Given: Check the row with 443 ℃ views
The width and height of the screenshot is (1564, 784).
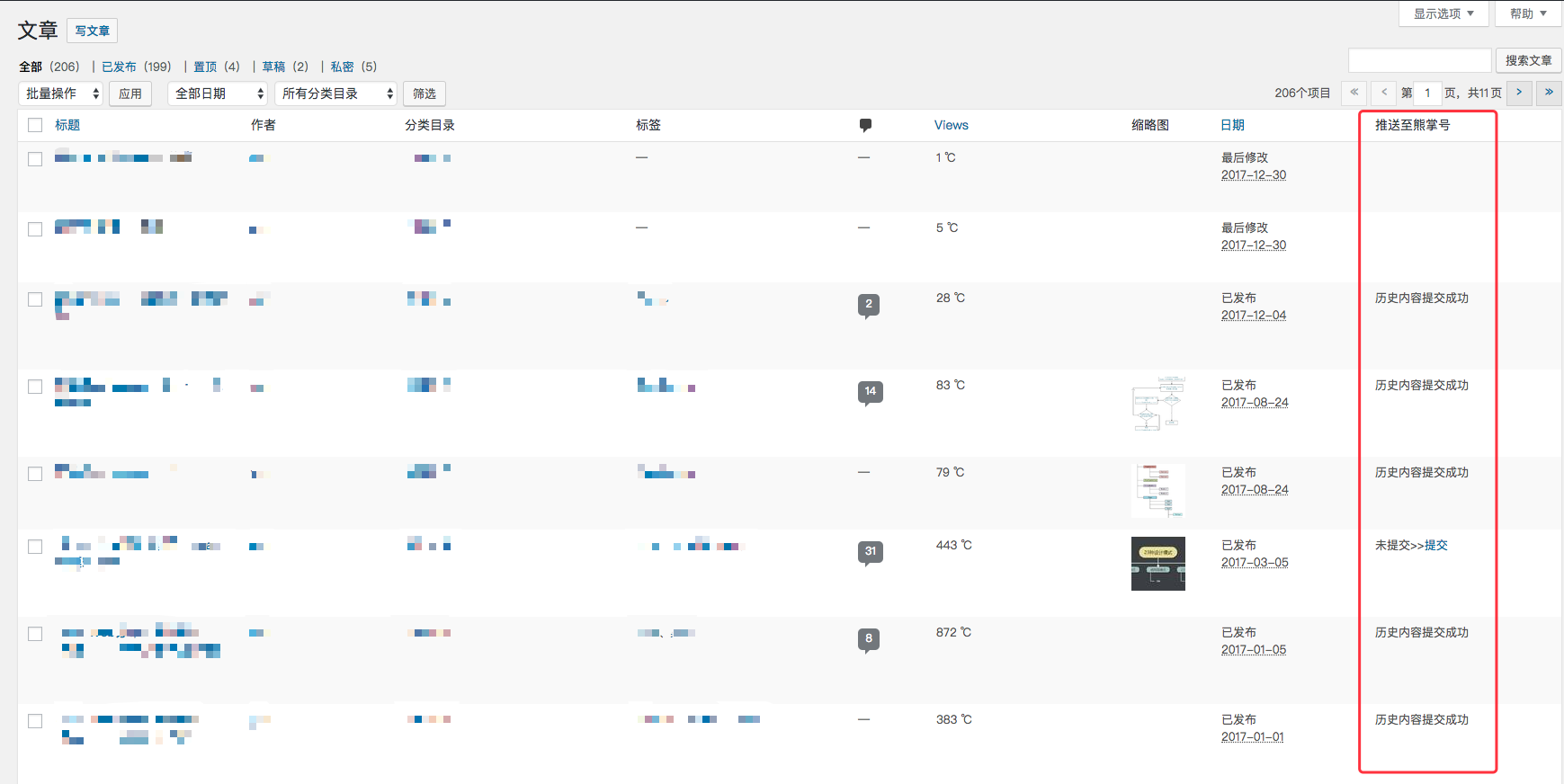Looking at the screenshot, I should [35, 547].
